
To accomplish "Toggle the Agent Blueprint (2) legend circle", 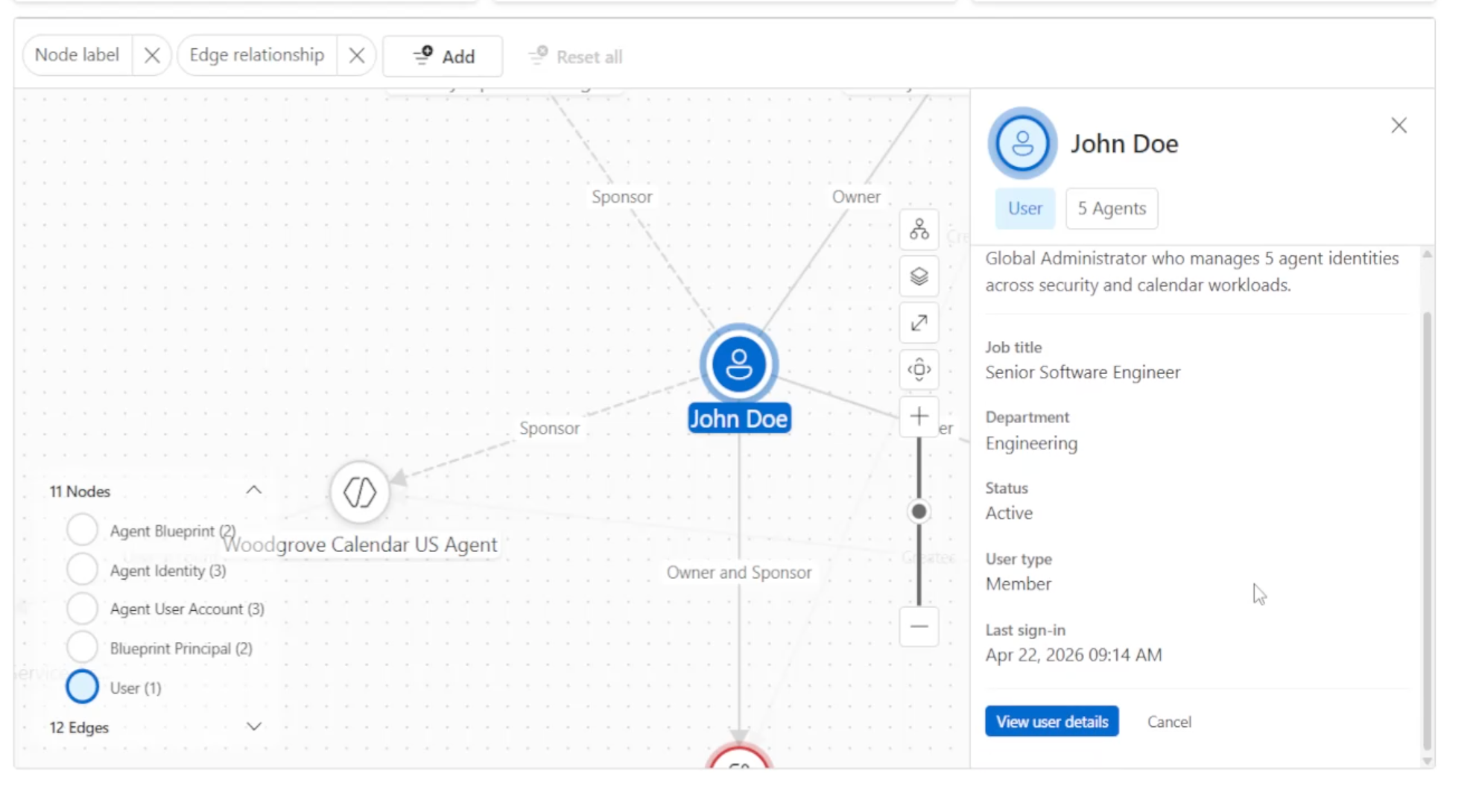I will pos(82,530).
